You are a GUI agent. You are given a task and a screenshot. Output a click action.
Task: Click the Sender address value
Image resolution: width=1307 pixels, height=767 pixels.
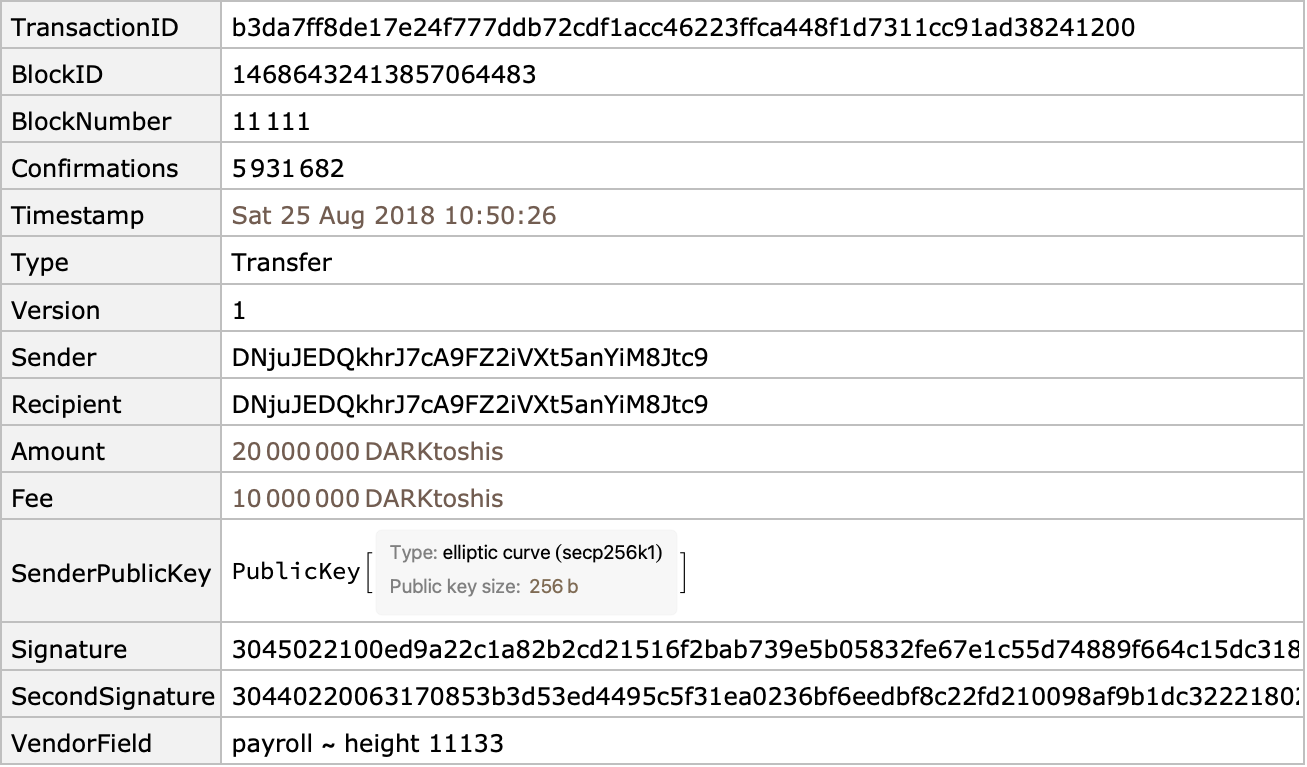(470, 357)
